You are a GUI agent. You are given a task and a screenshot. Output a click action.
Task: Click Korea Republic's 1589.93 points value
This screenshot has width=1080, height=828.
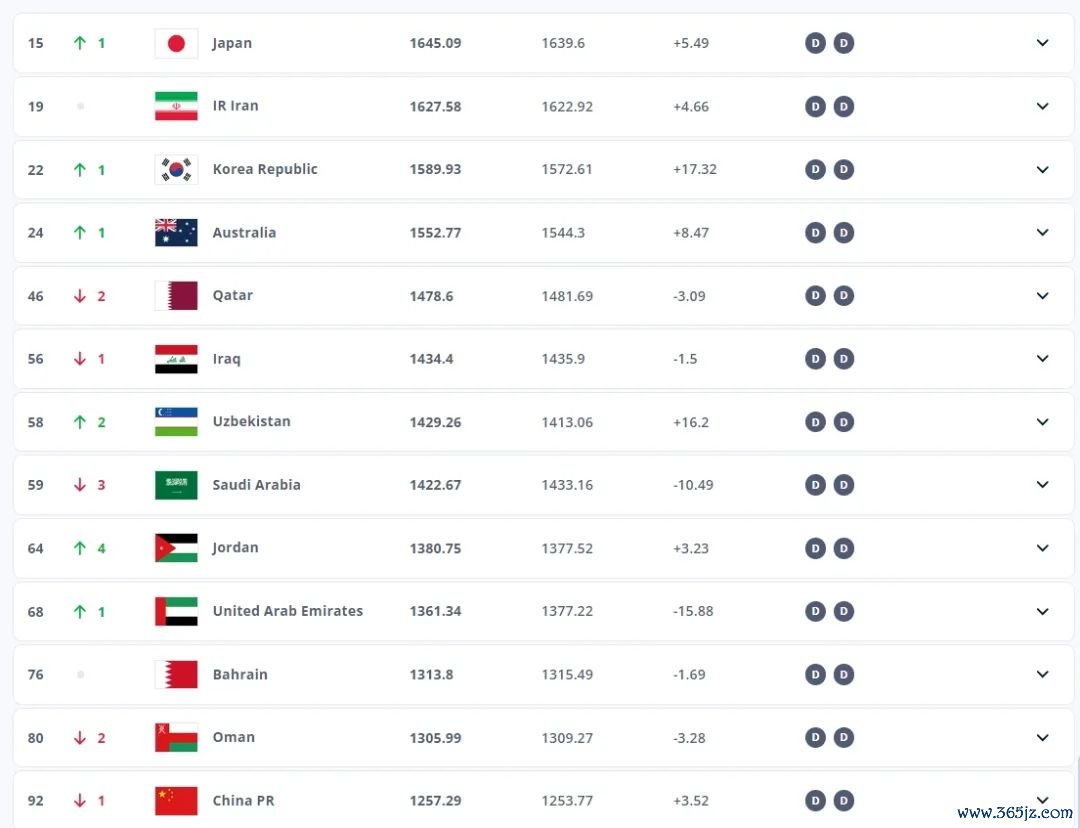coord(435,169)
